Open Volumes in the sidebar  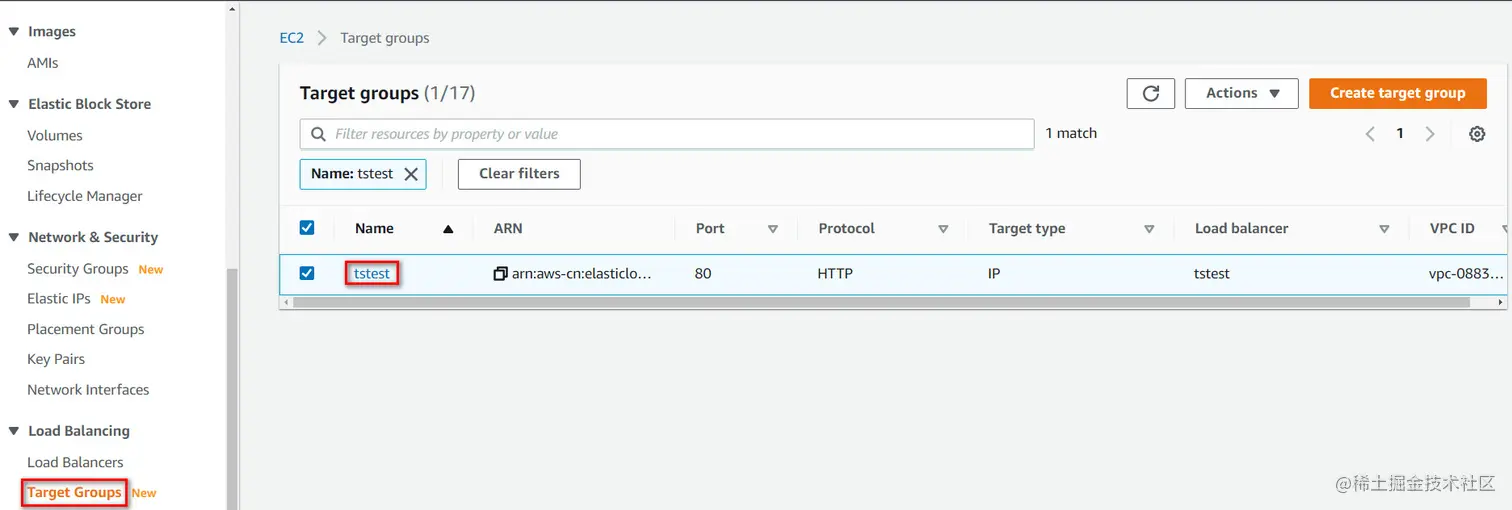pyautogui.click(x=55, y=136)
